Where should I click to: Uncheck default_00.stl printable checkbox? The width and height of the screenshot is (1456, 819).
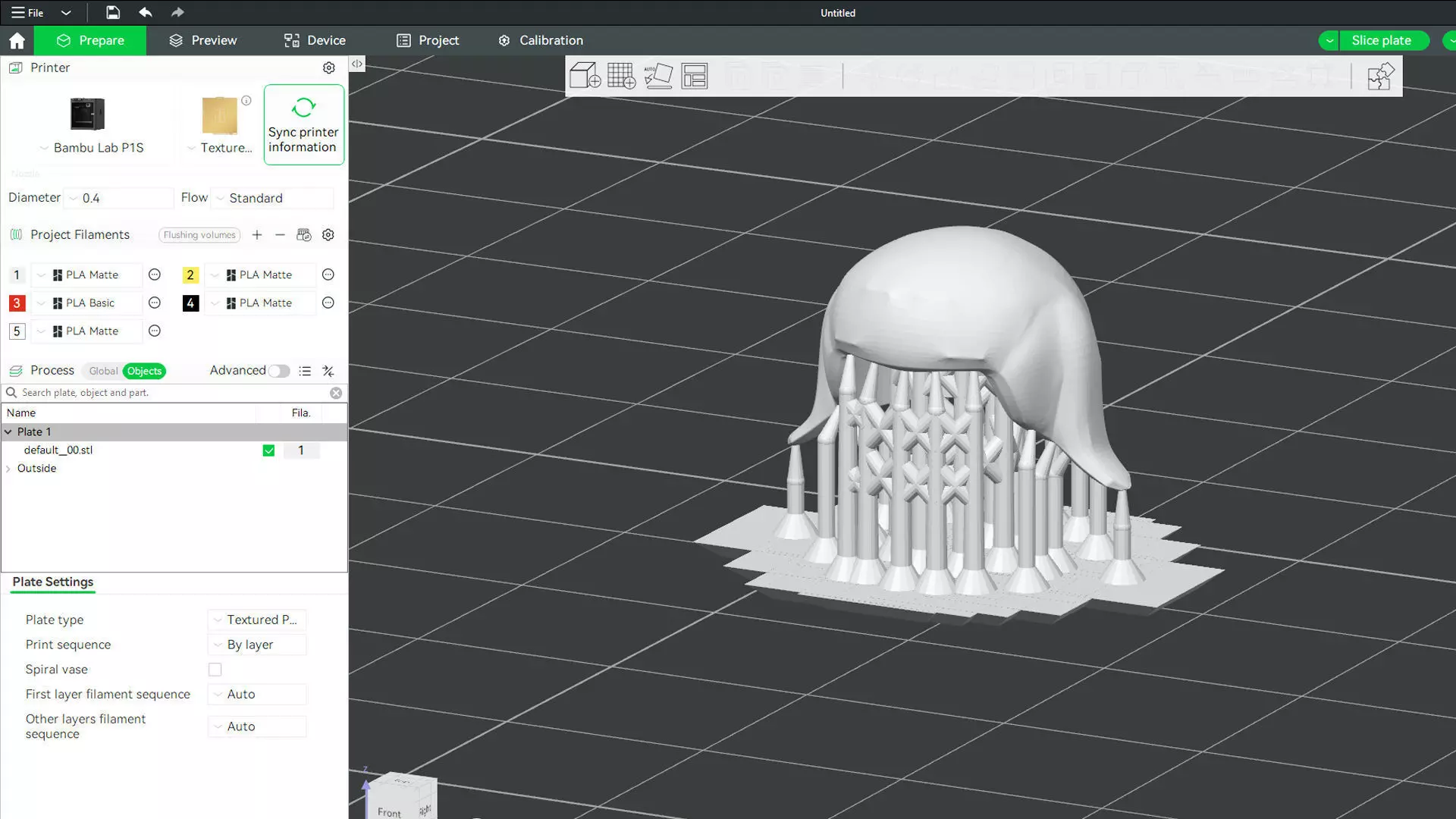click(268, 450)
